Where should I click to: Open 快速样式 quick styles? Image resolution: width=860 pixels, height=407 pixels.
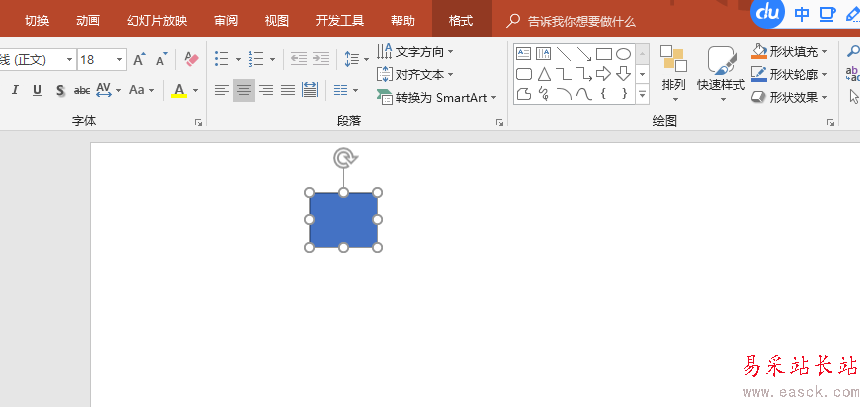tap(721, 74)
